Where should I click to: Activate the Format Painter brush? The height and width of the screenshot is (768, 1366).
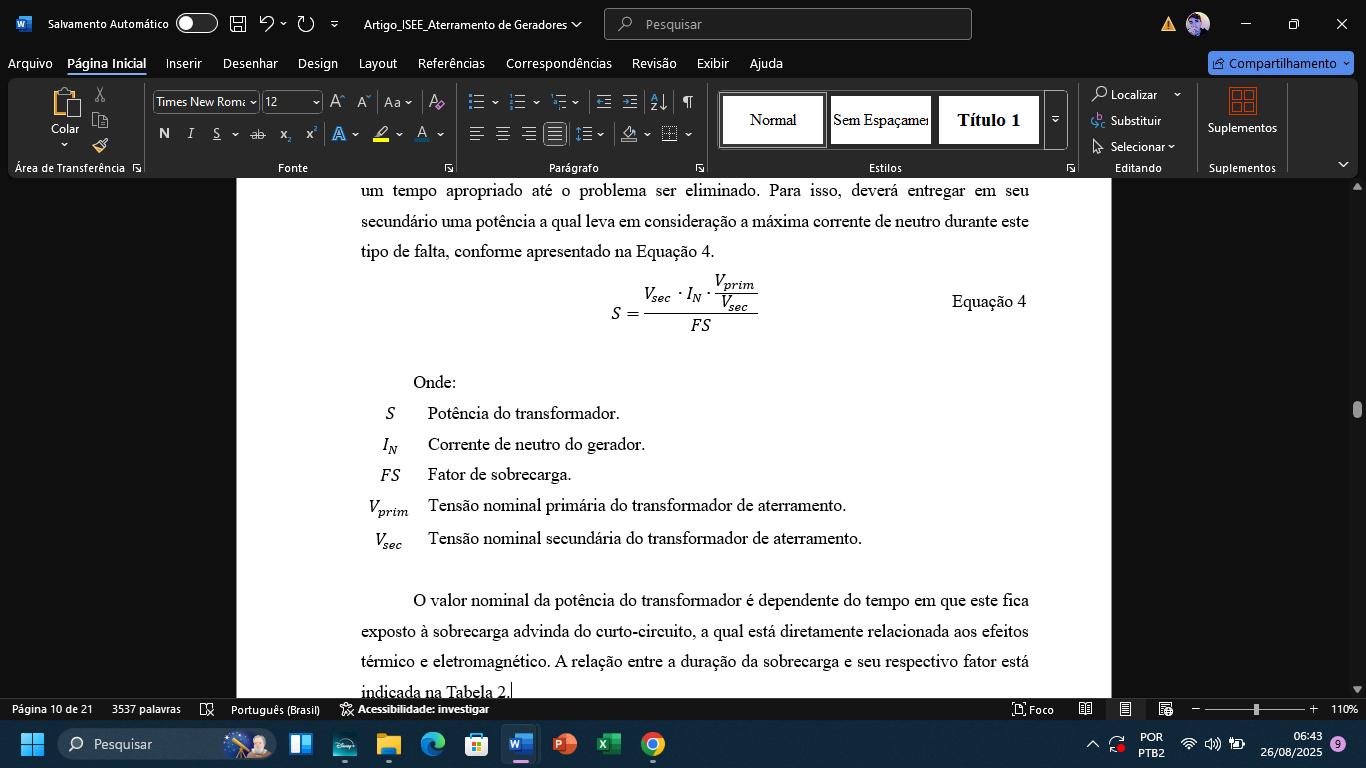click(100, 145)
